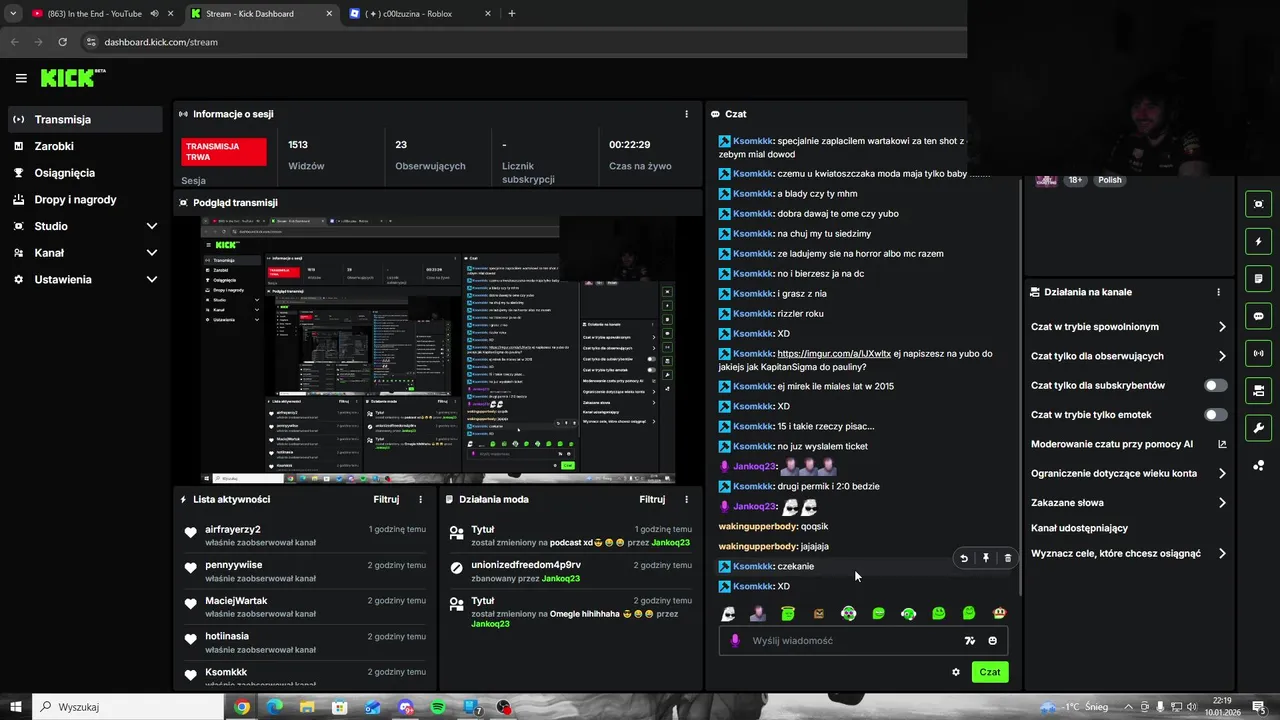Click the three-dots cluster icon in right toolbar
The image size is (1280, 720).
[1258, 465]
